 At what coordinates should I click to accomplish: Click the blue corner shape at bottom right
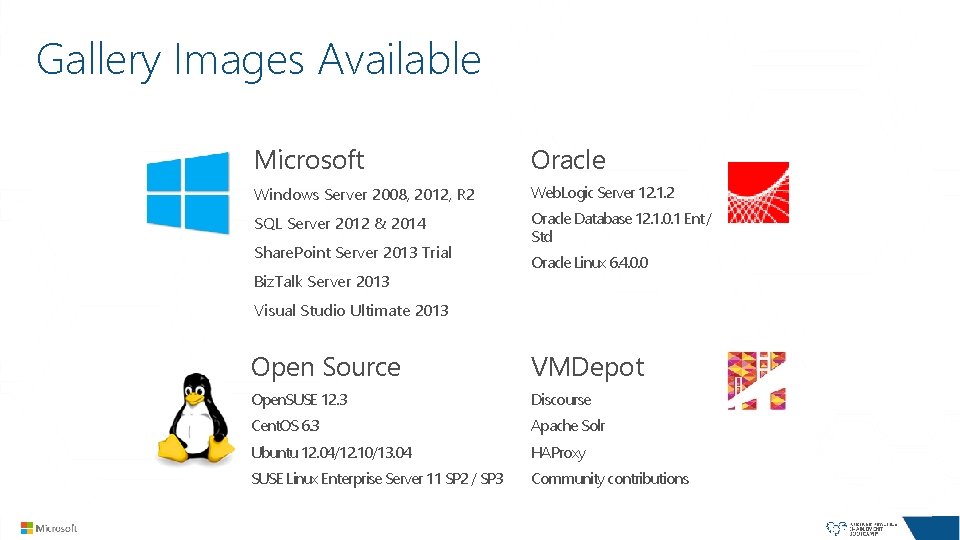coord(938,528)
